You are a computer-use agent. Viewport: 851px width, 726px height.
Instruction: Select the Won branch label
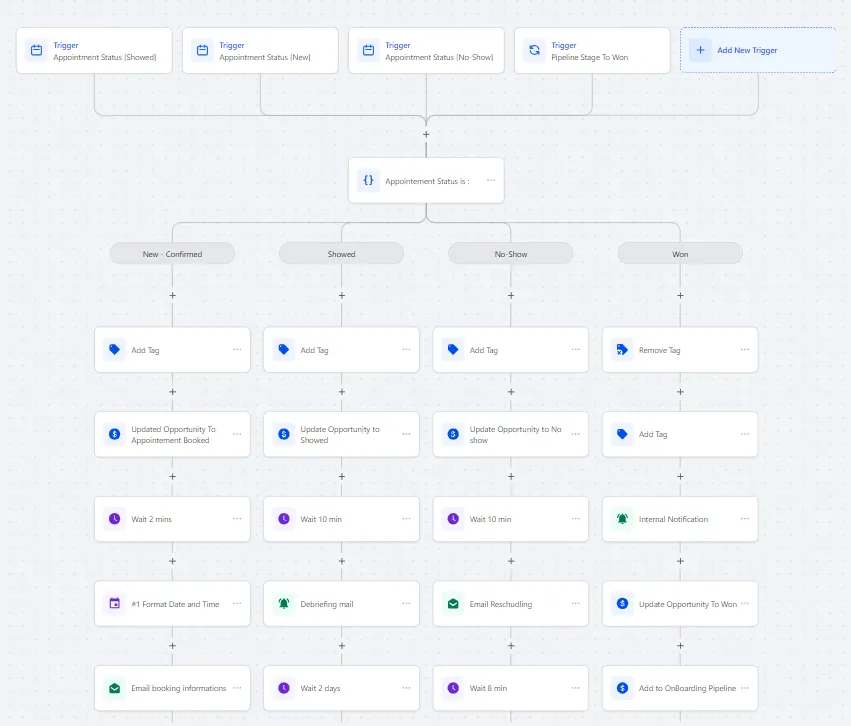click(680, 253)
